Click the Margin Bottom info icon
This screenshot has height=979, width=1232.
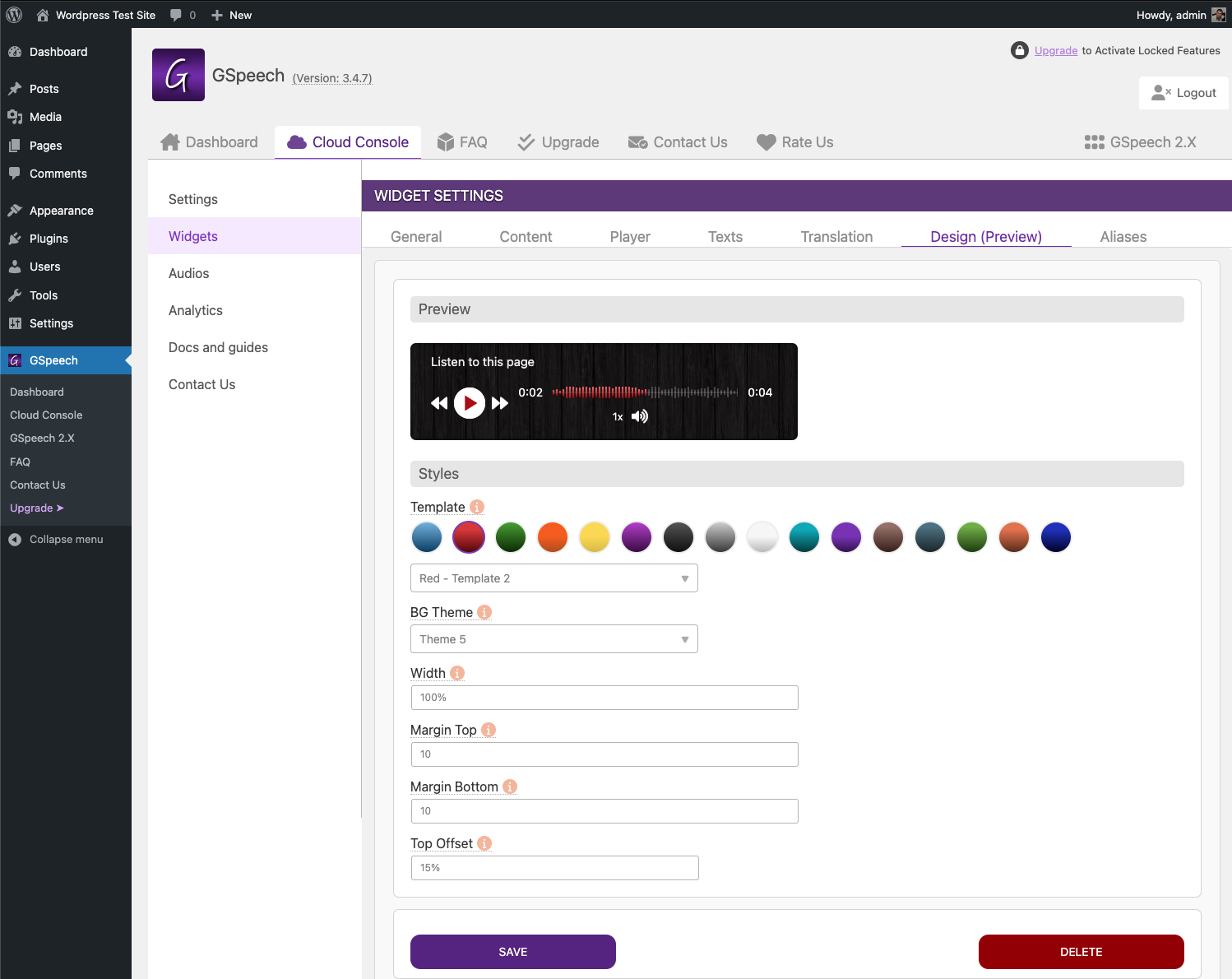510,786
